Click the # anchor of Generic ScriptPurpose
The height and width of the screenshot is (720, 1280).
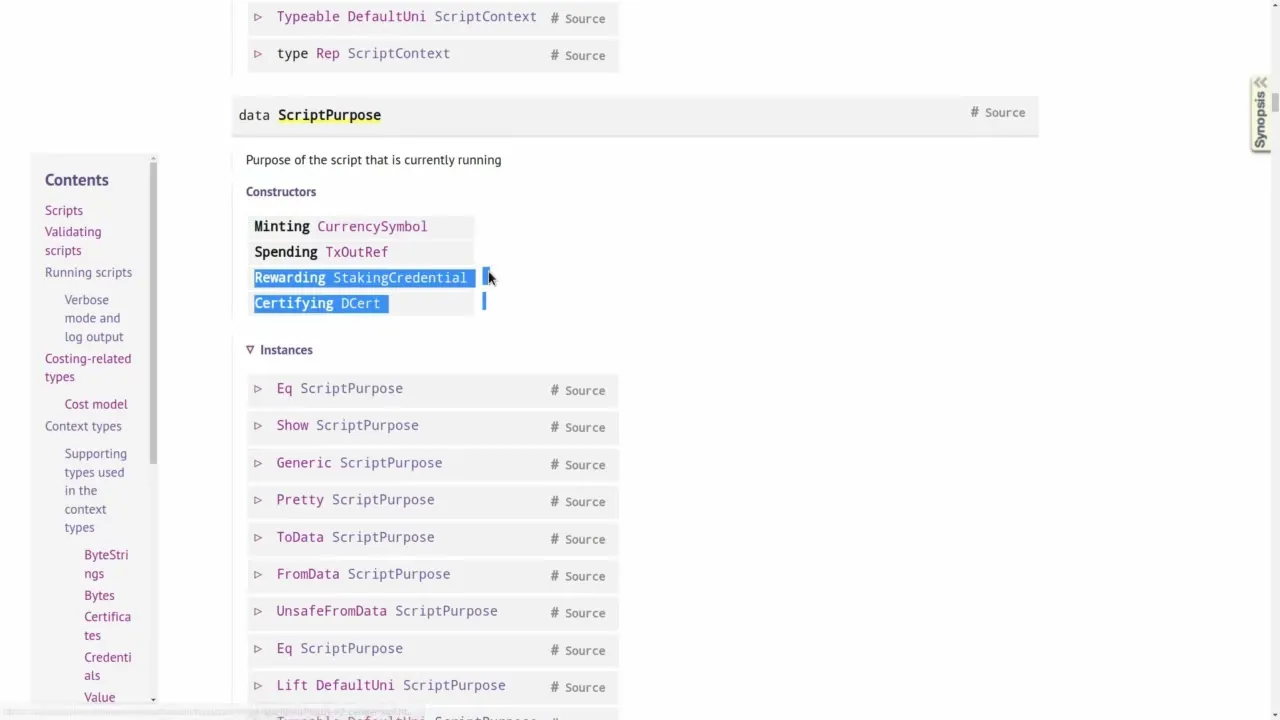tap(554, 464)
